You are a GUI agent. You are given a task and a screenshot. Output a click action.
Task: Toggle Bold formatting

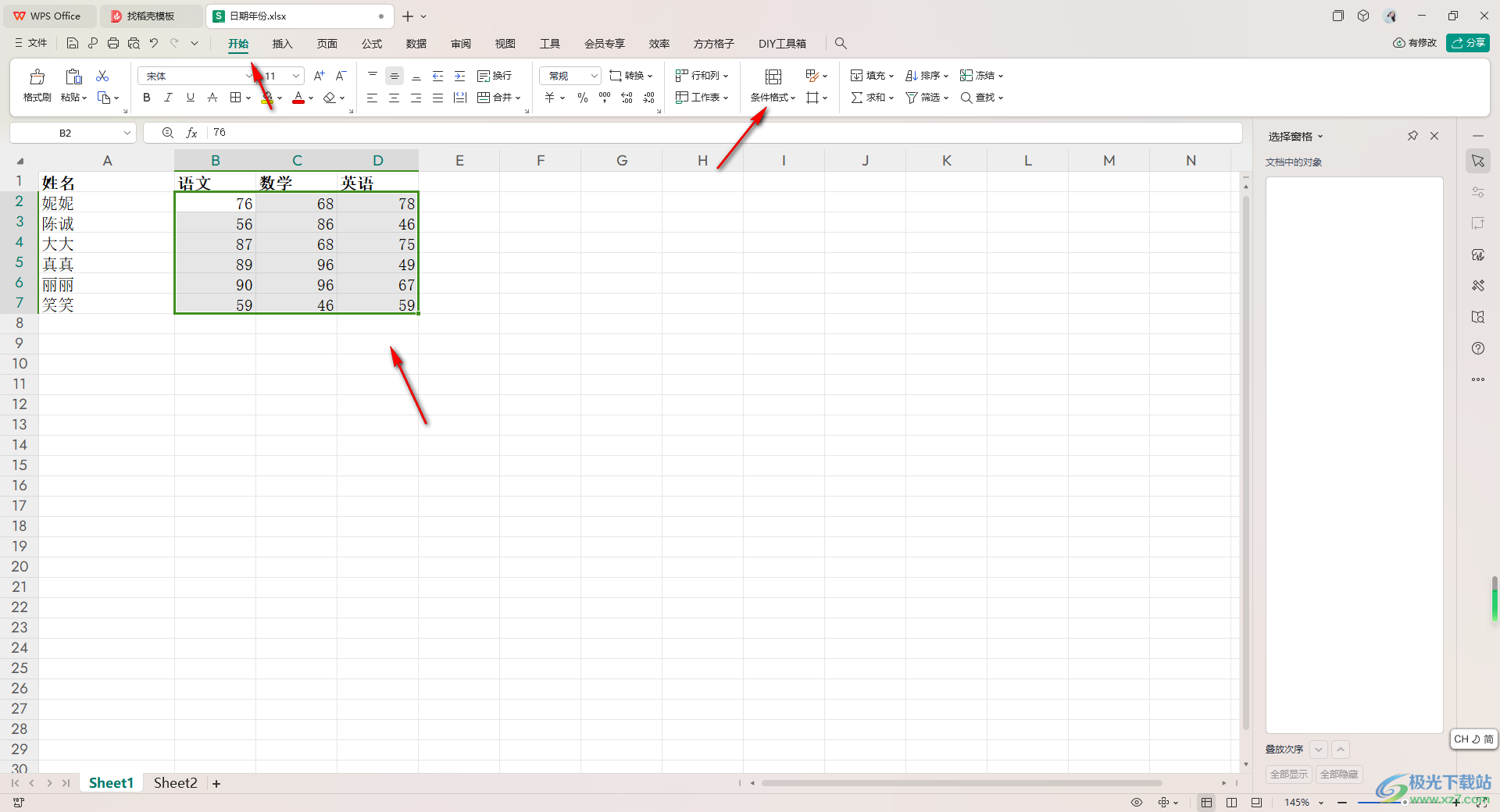pos(147,98)
